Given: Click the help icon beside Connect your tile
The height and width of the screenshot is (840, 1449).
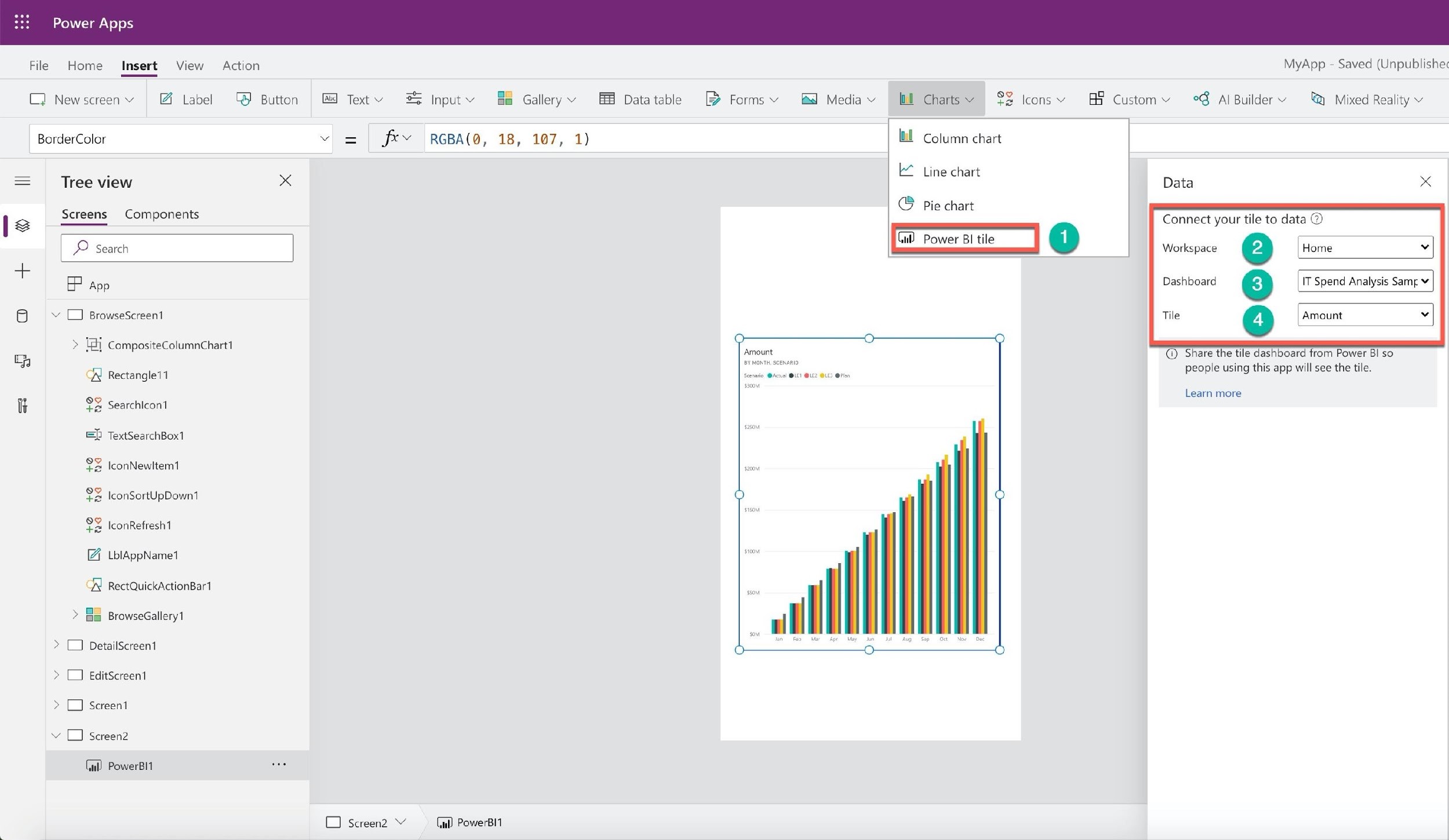Looking at the screenshot, I should pos(1317,218).
